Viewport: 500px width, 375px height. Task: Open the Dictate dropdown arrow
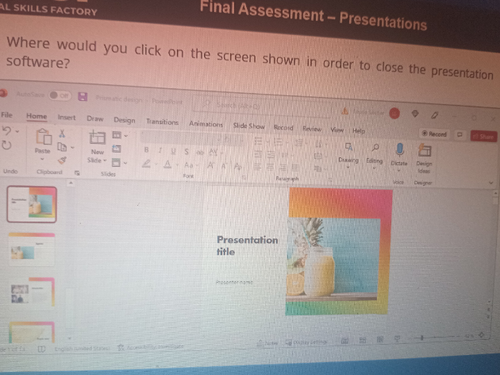(399, 170)
